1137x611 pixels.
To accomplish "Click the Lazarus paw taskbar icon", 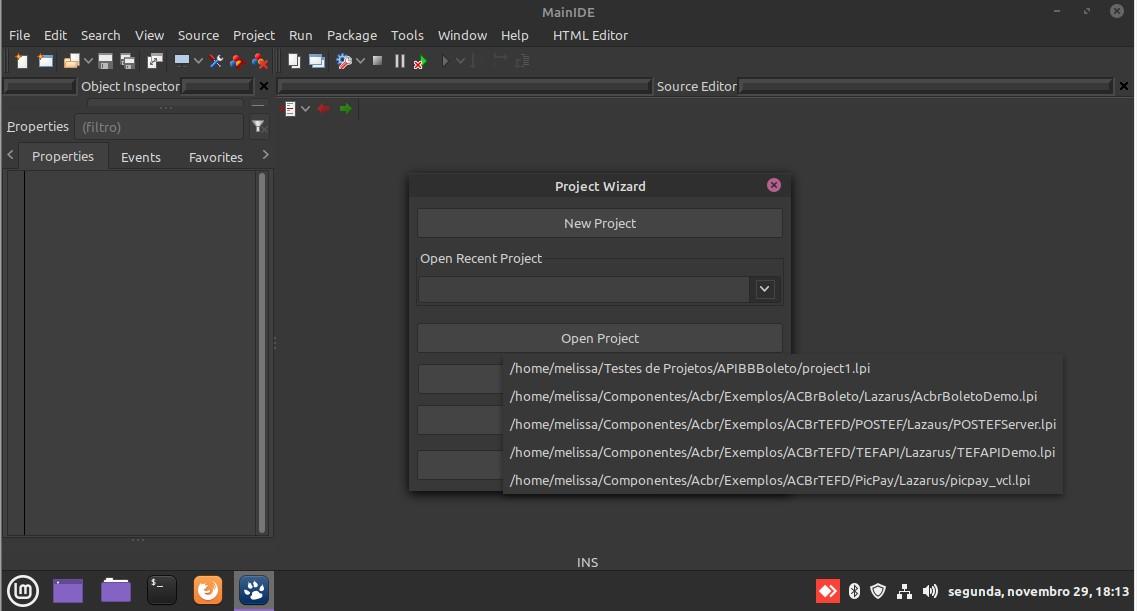I will pyautogui.click(x=254, y=591).
